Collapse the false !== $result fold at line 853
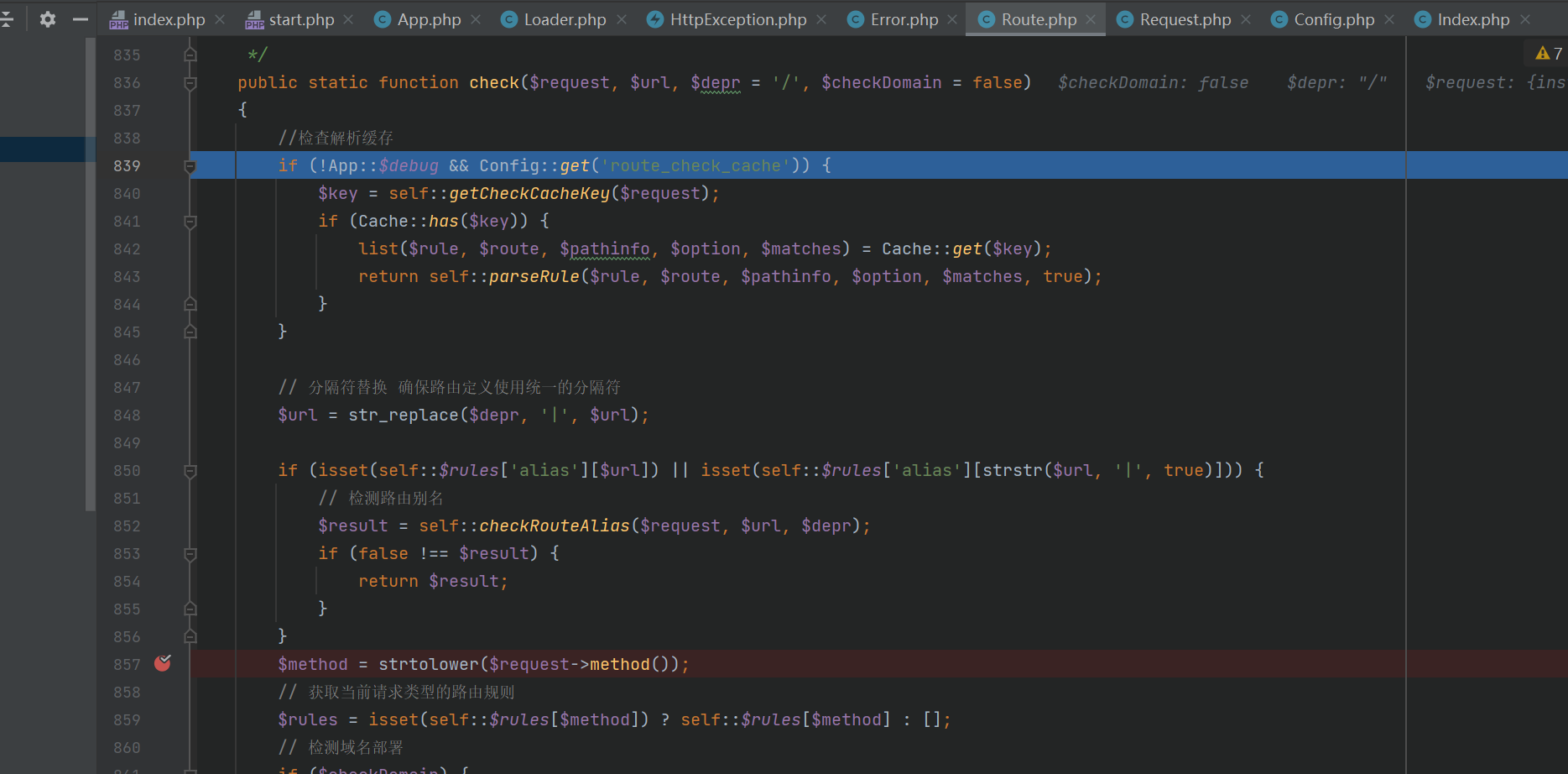Screen dimensions: 1568x774 point(190,553)
